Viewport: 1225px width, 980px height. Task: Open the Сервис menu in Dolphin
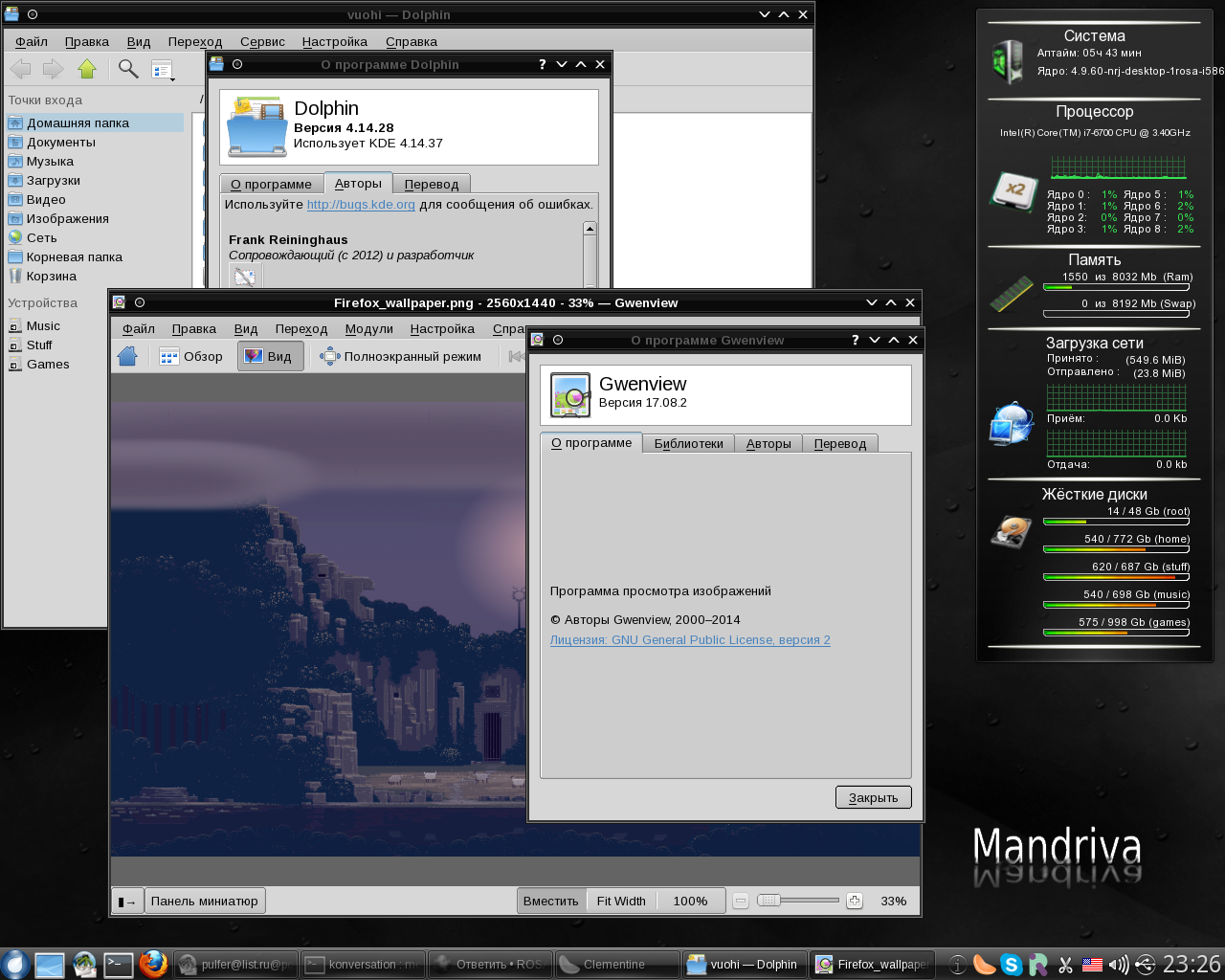click(x=262, y=41)
